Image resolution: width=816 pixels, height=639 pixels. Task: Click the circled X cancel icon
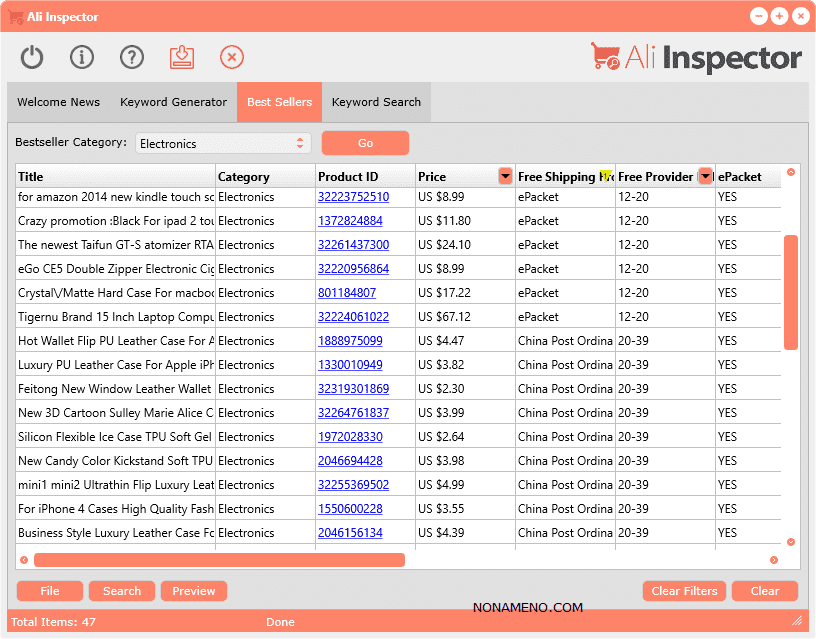coord(231,57)
